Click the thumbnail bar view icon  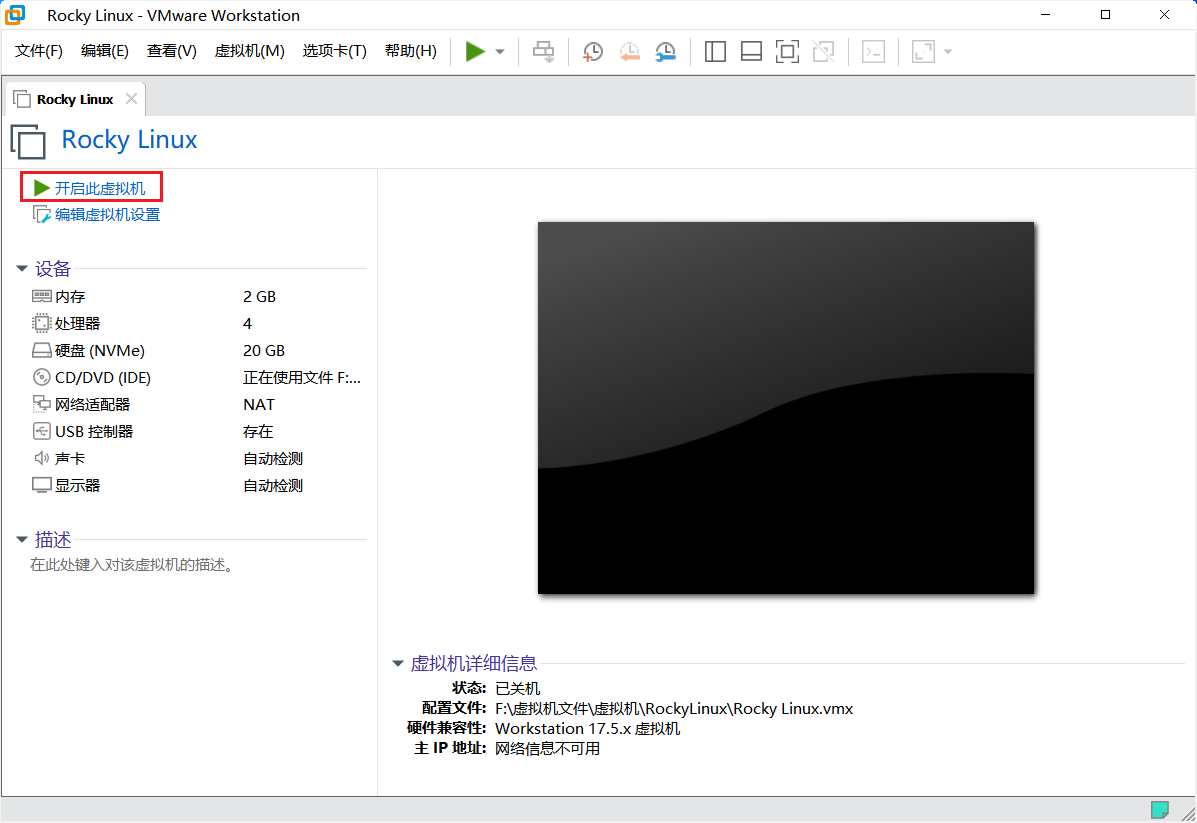pyautogui.click(x=751, y=51)
